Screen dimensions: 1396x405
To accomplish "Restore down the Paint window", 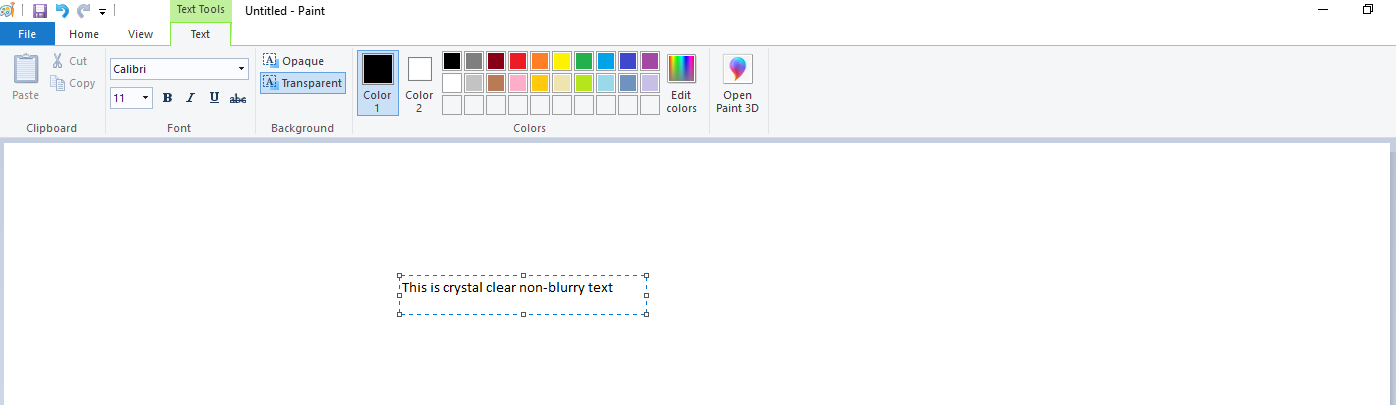I will [x=1367, y=9].
